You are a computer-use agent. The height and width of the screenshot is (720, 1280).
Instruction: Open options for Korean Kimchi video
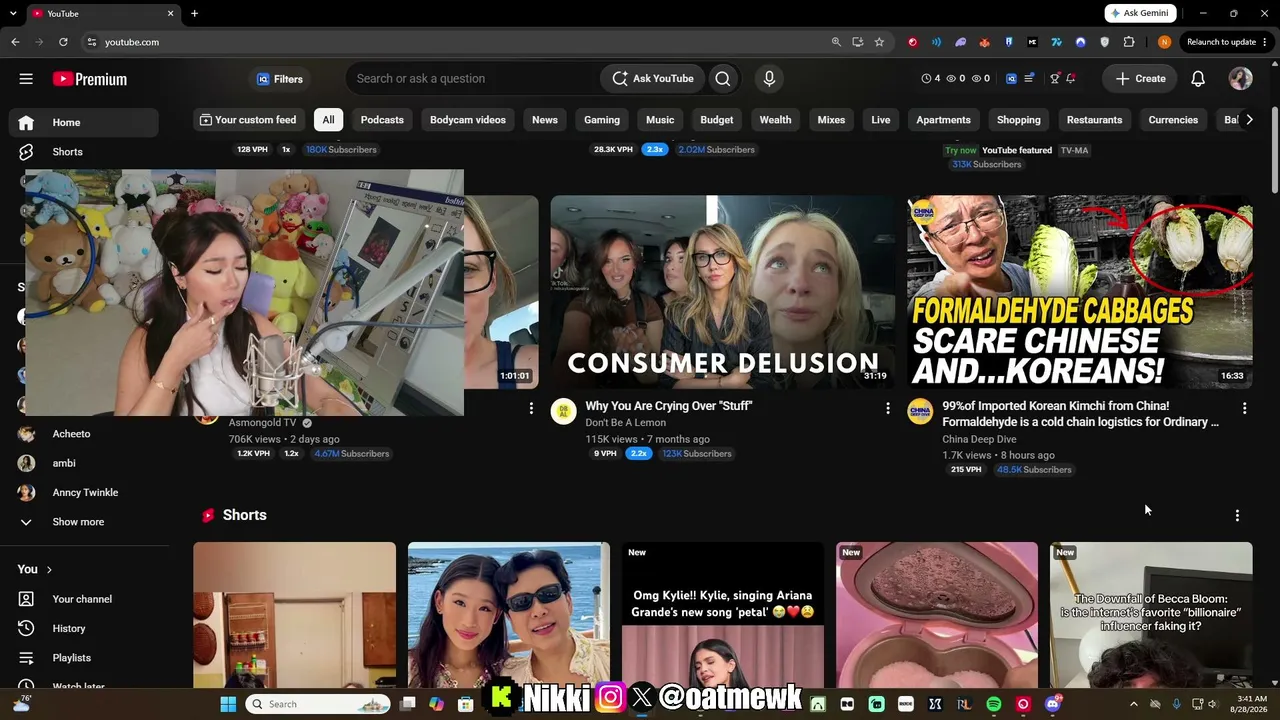click(x=1244, y=408)
